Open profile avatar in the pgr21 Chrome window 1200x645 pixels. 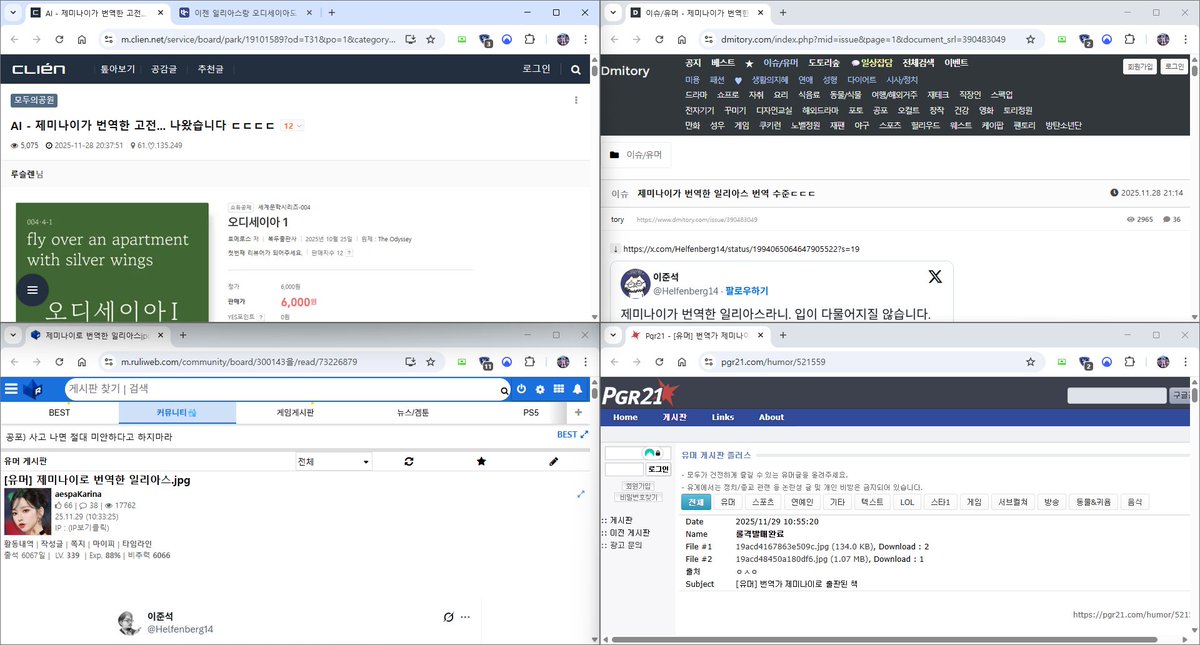tap(1165, 361)
